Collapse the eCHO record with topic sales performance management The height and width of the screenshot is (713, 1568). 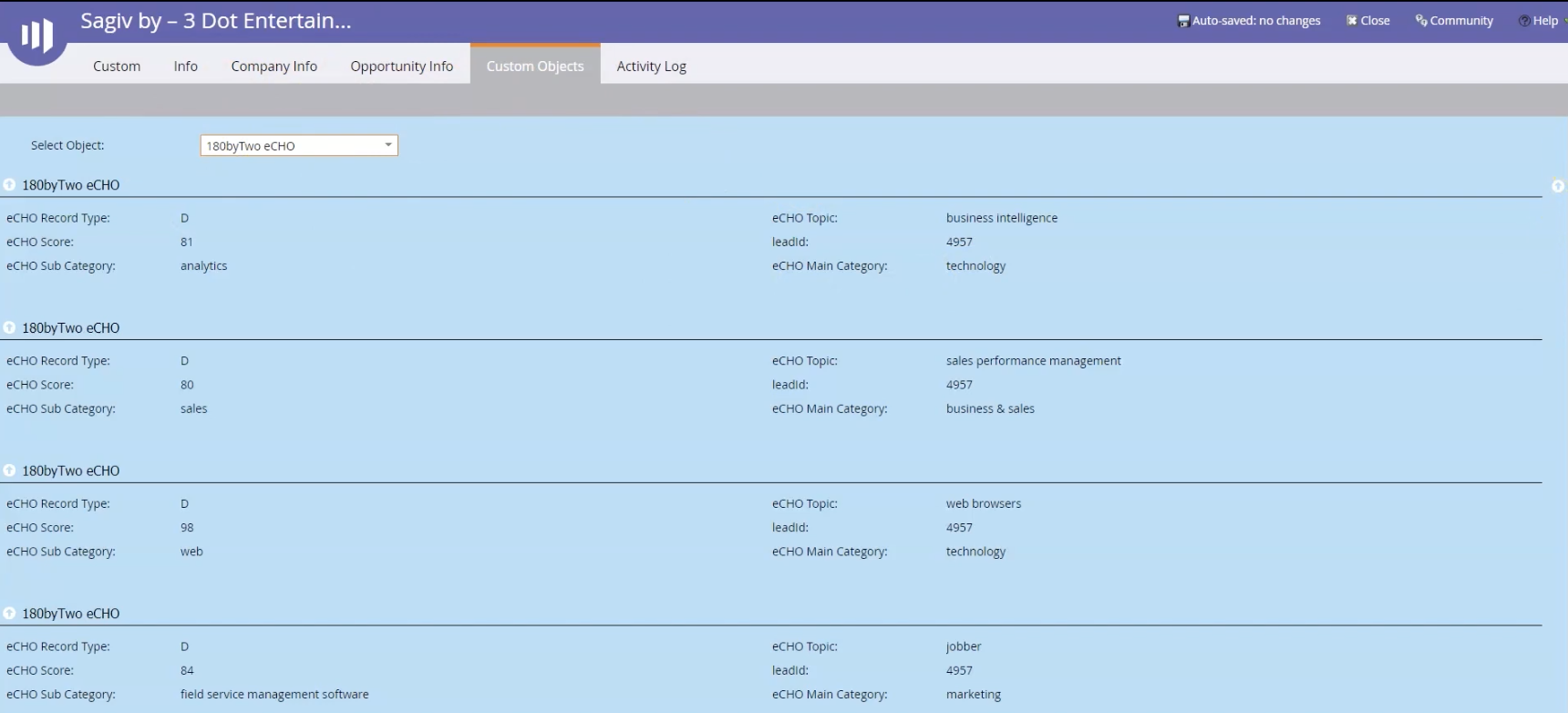click(x=9, y=328)
